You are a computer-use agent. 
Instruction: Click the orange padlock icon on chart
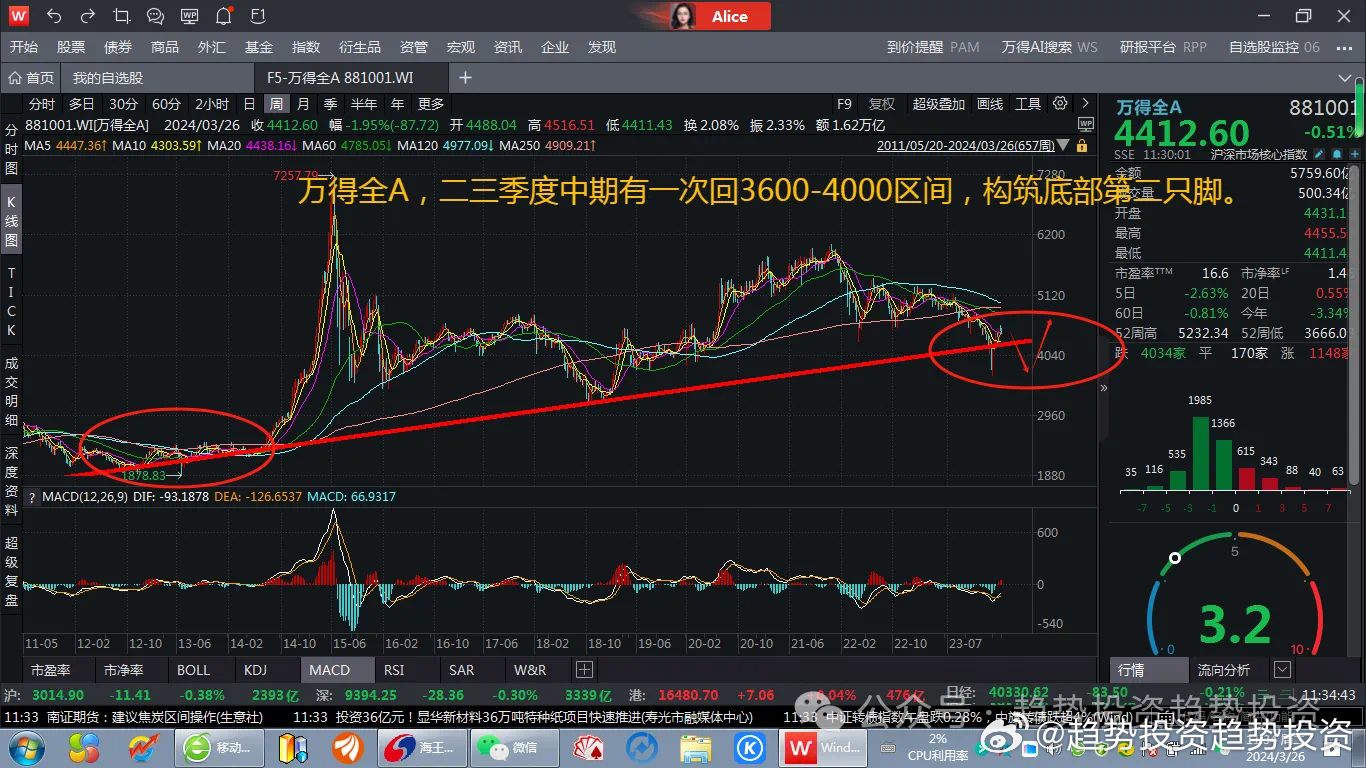1080,146
